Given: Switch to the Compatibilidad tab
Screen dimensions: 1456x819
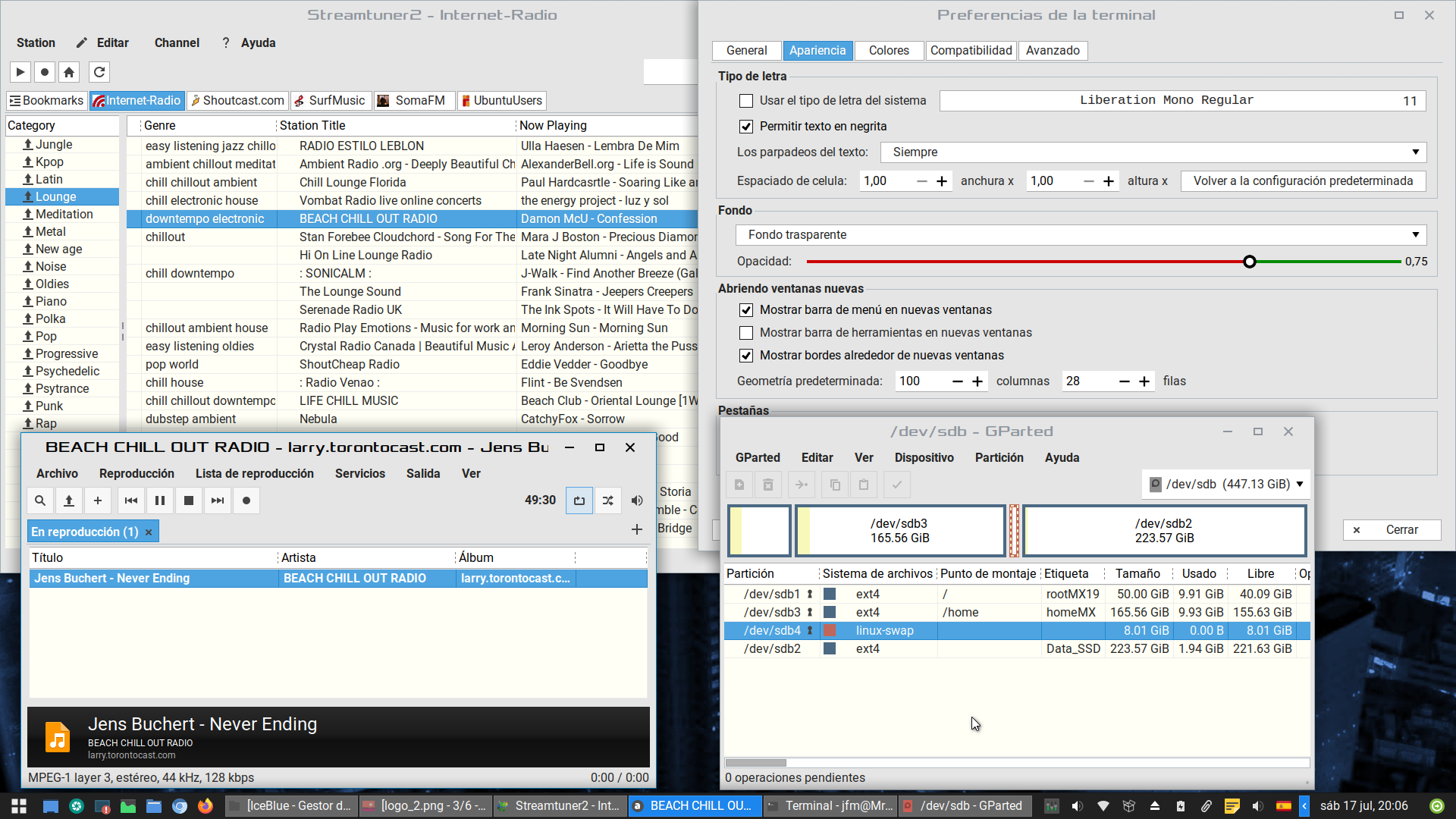Looking at the screenshot, I should click(971, 51).
